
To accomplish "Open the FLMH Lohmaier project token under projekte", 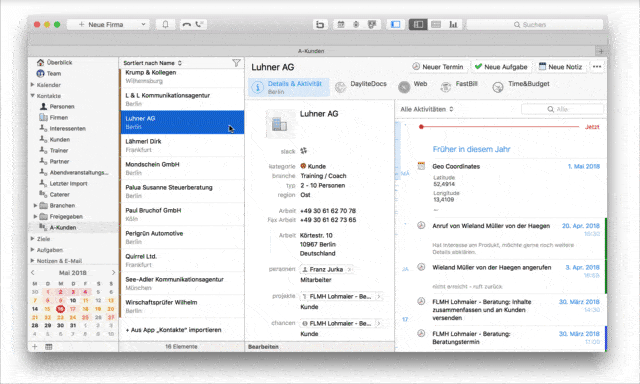I will 341,296.
